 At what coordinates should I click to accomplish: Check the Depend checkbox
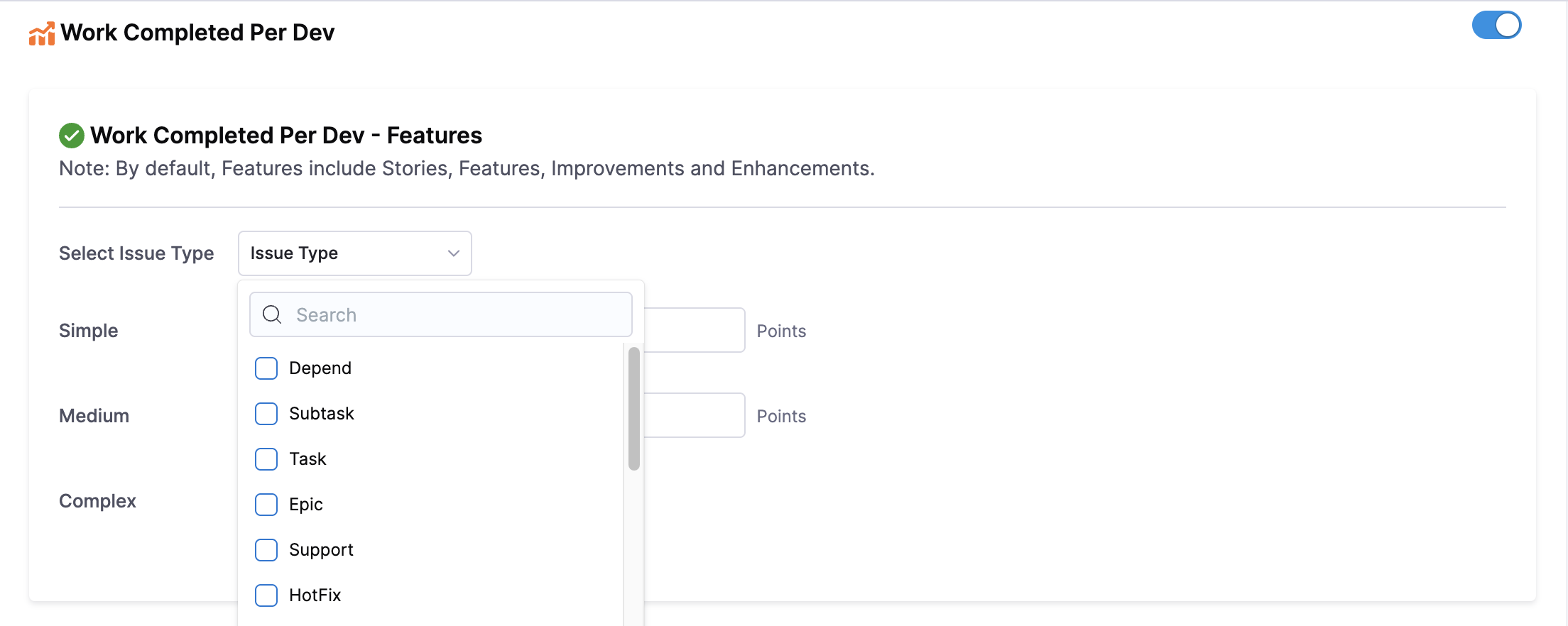pyautogui.click(x=266, y=368)
